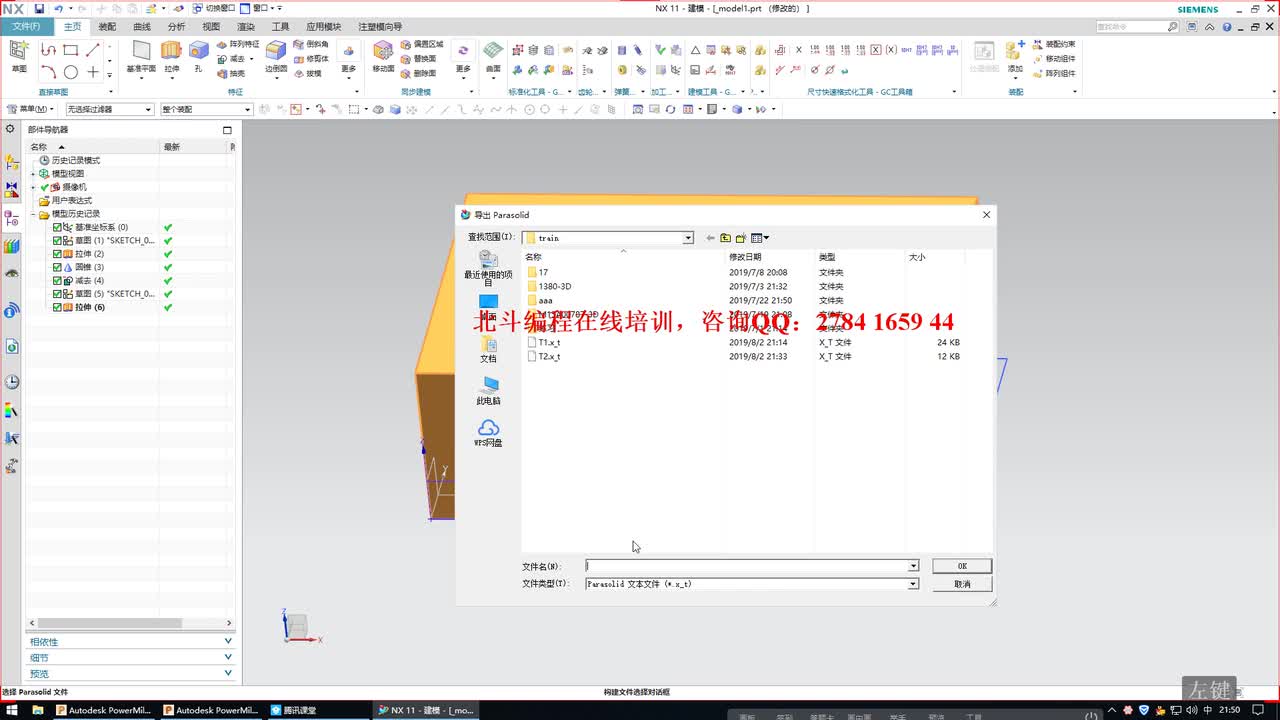Toggle checkbox for first 草图 (1) feature

click(57, 241)
